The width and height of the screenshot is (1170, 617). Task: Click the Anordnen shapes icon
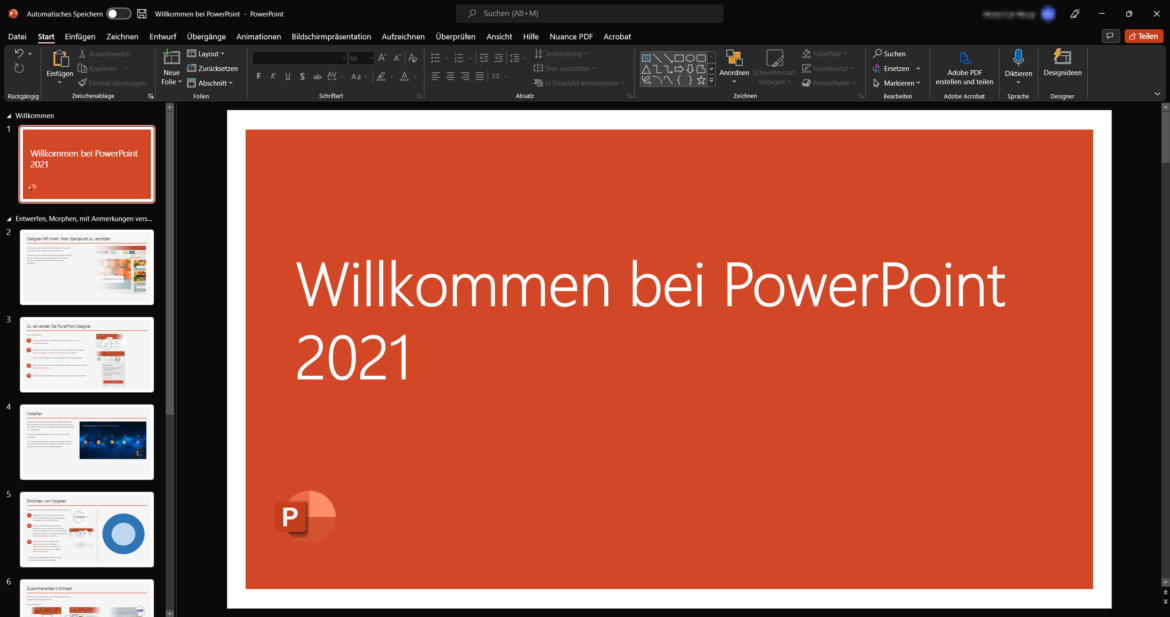coord(734,58)
